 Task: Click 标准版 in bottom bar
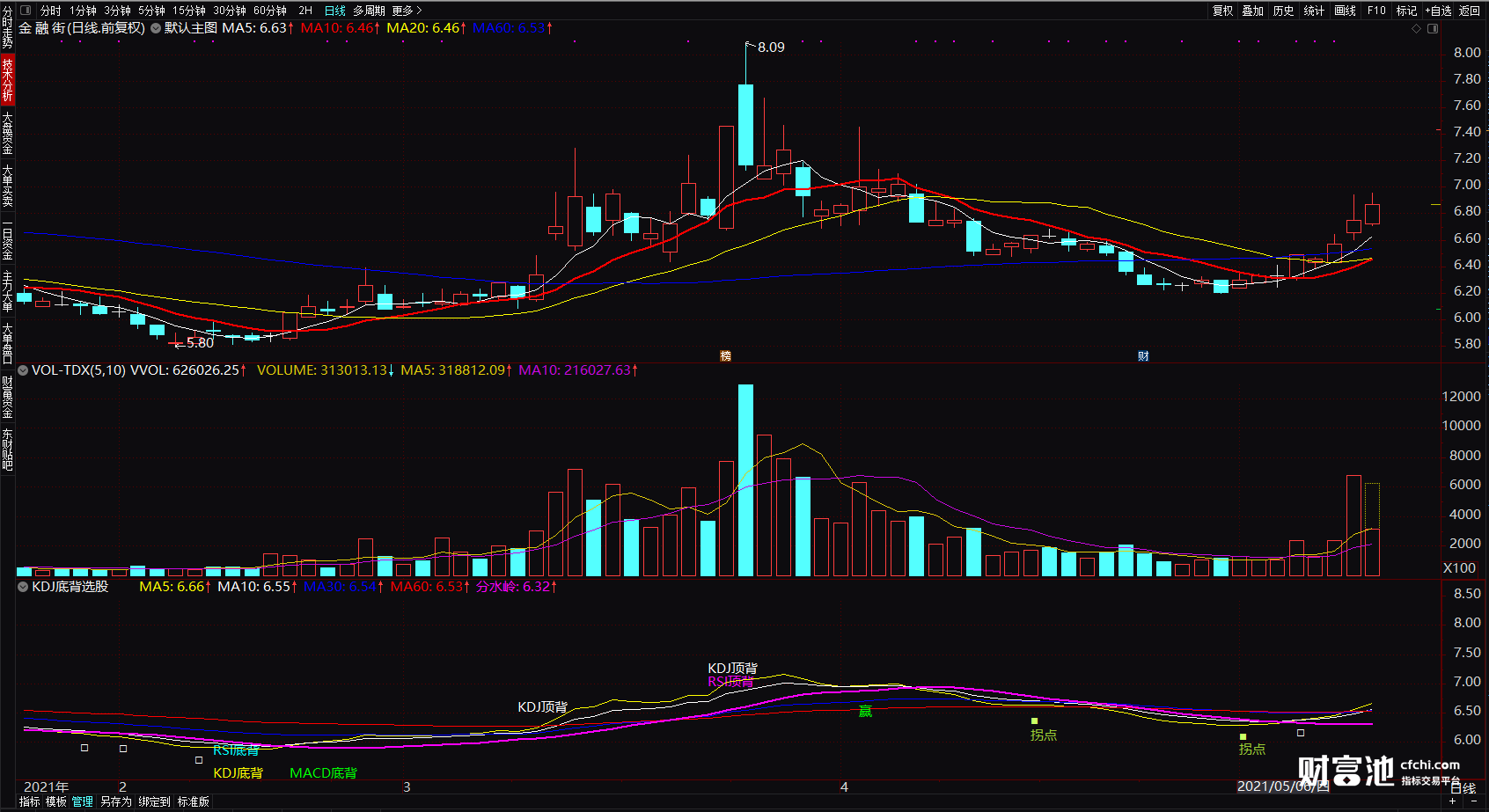coord(194,801)
